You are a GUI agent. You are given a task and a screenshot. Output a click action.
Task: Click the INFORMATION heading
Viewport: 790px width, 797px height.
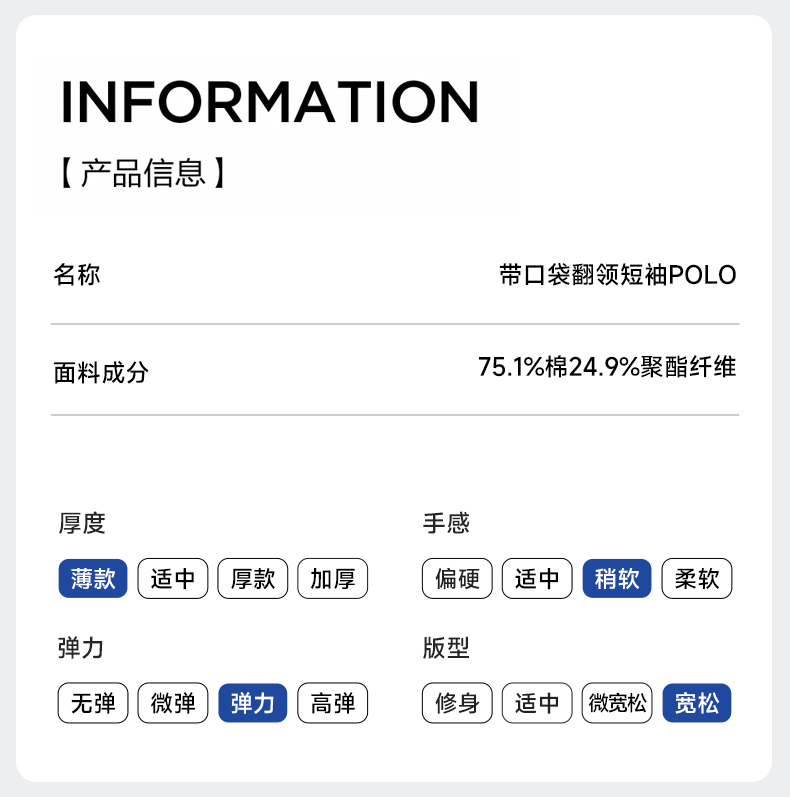[270, 101]
